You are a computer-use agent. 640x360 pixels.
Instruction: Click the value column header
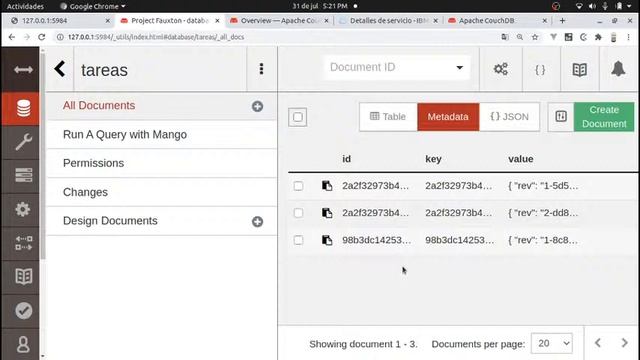[x=521, y=159]
